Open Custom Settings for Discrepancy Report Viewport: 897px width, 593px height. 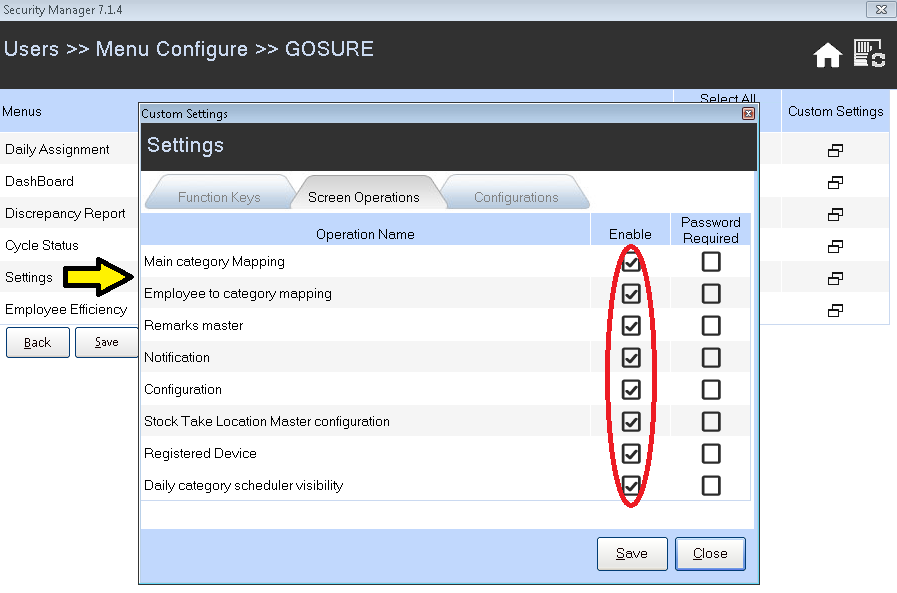pos(835,214)
